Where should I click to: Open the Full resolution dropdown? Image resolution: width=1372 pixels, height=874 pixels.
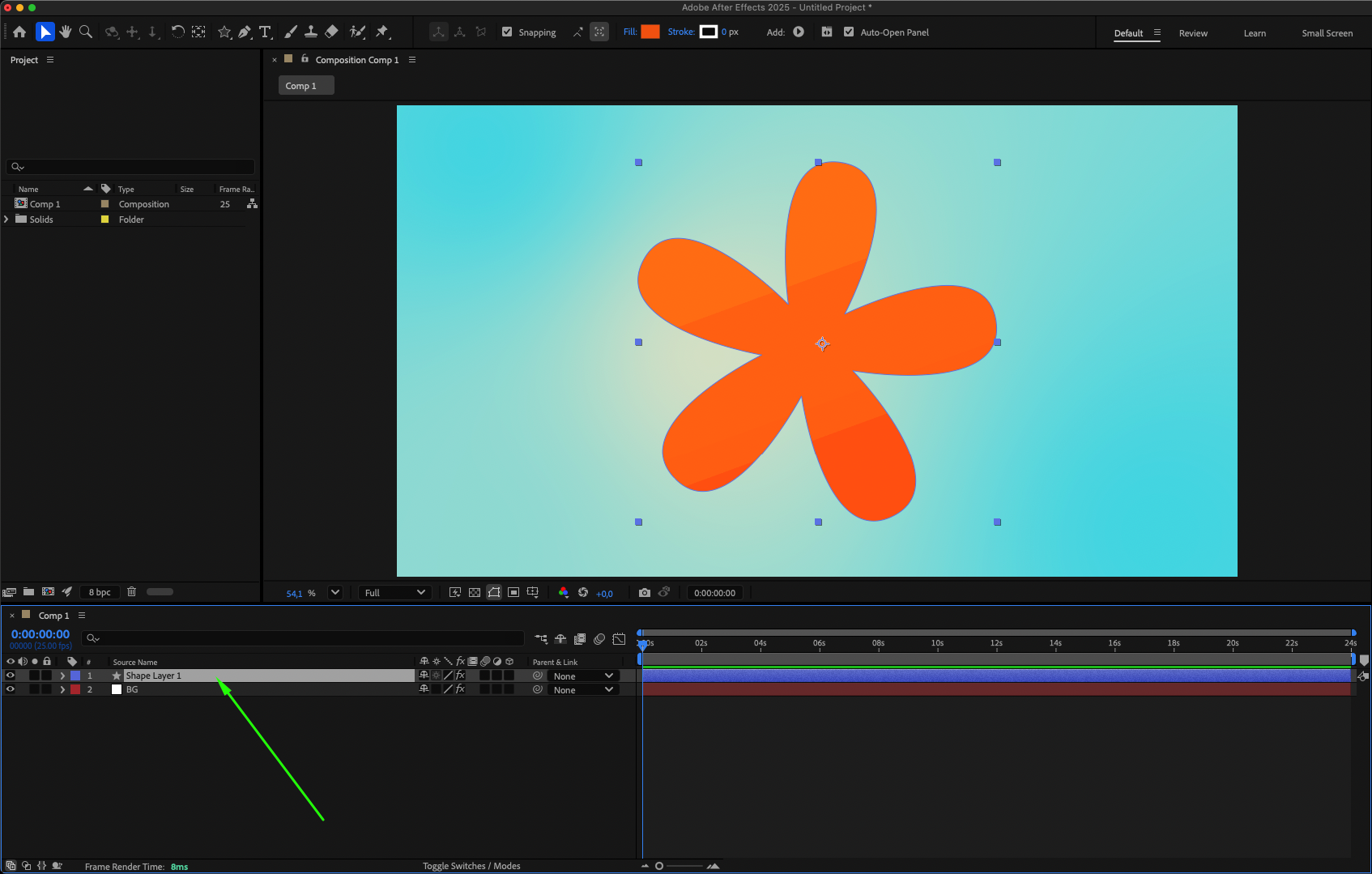coord(394,593)
